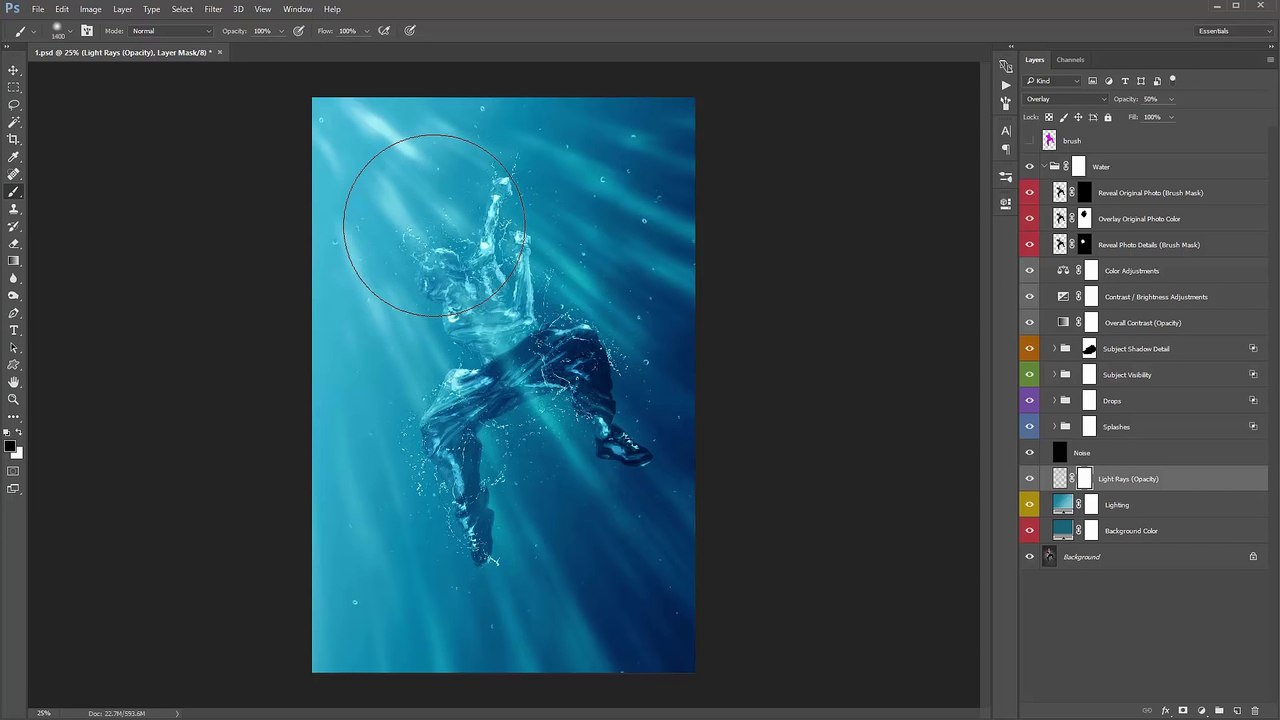Open the Filter menu
Image resolution: width=1280 pixels, height=720 pixels.
213,9
